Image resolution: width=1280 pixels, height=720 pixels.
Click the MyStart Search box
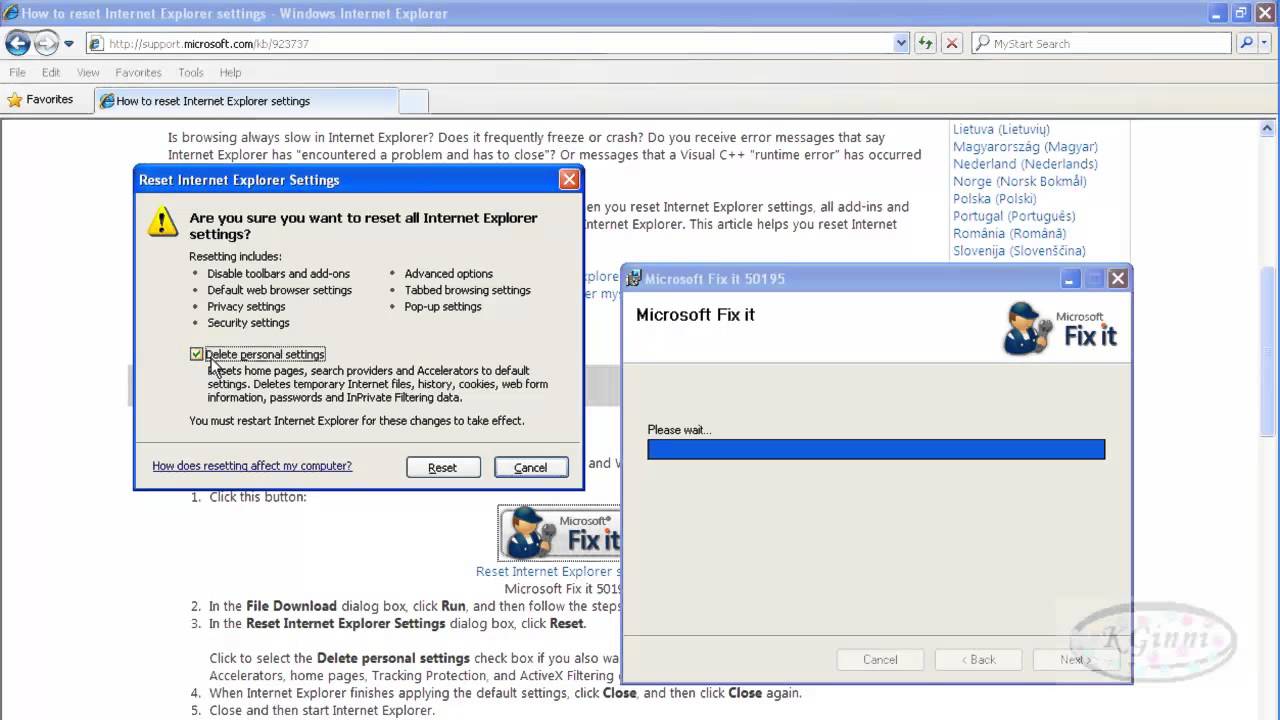(1101, 44)
